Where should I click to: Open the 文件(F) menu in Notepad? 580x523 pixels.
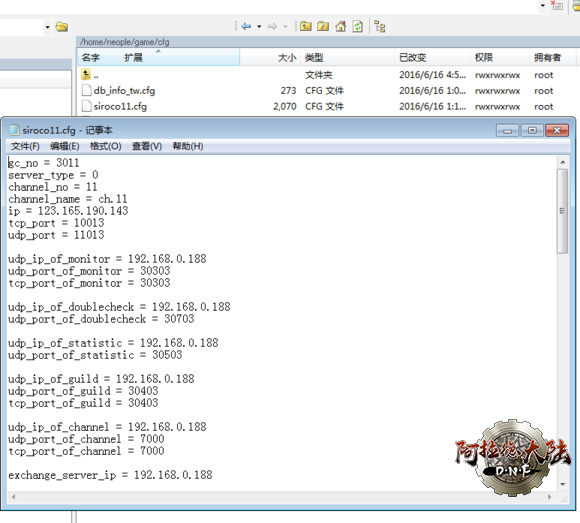click(25, 146)
